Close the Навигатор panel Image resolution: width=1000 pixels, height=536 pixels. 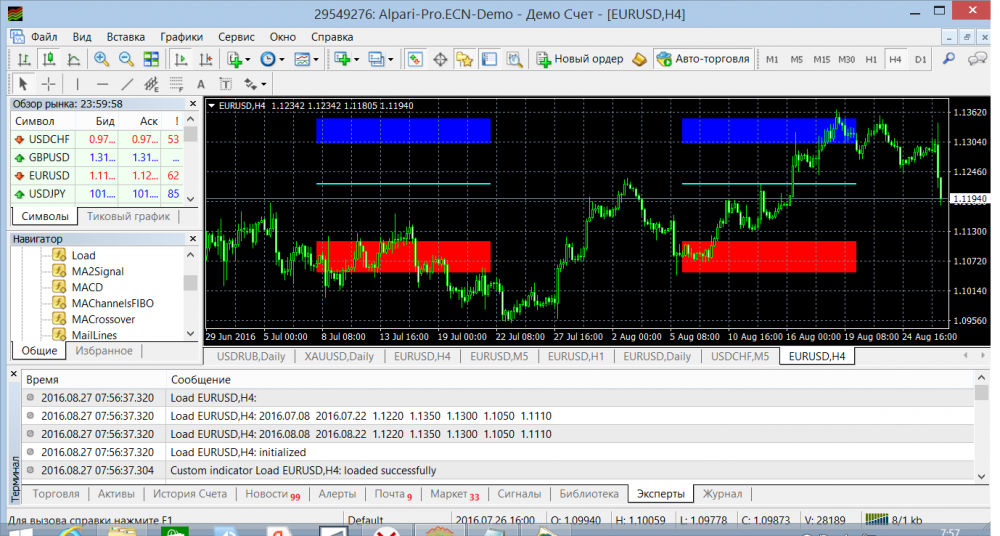[x=193, y=239]
